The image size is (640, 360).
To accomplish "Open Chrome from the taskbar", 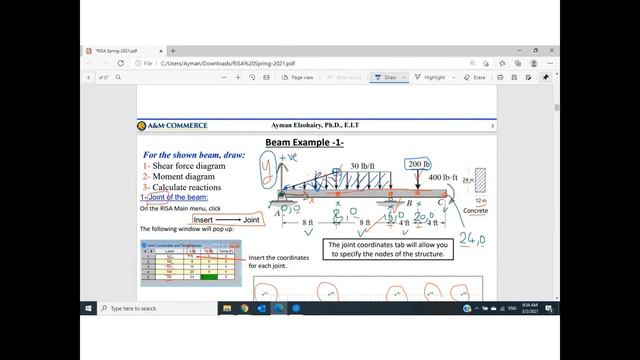I will coord(244,308).
